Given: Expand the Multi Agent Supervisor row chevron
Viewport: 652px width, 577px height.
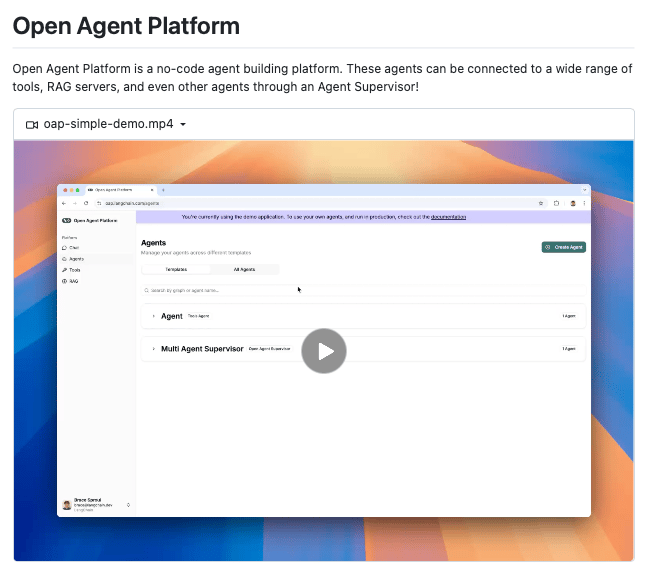Looking at the screenshot, I should [x=153, y=349].
